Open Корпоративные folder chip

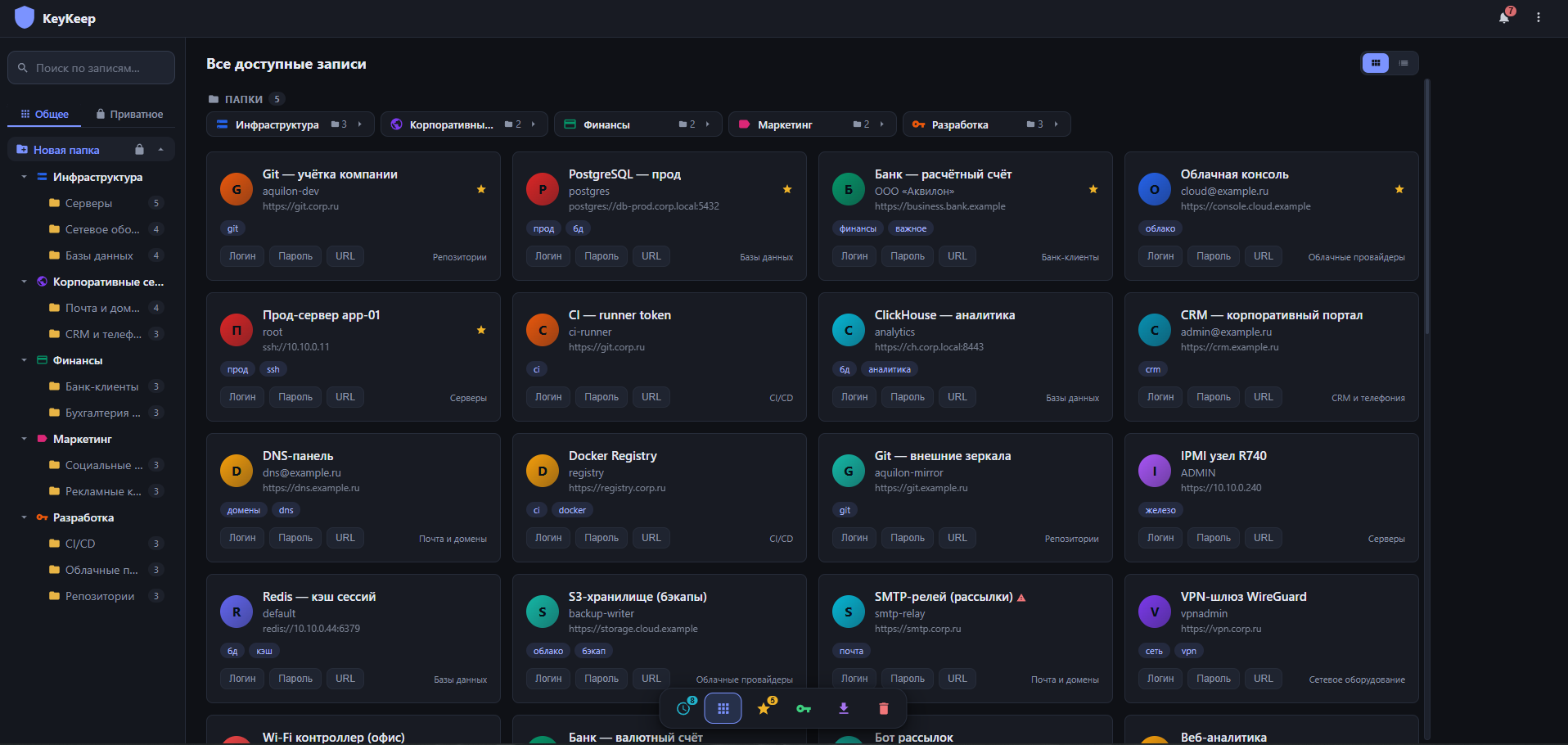[463, 124]
